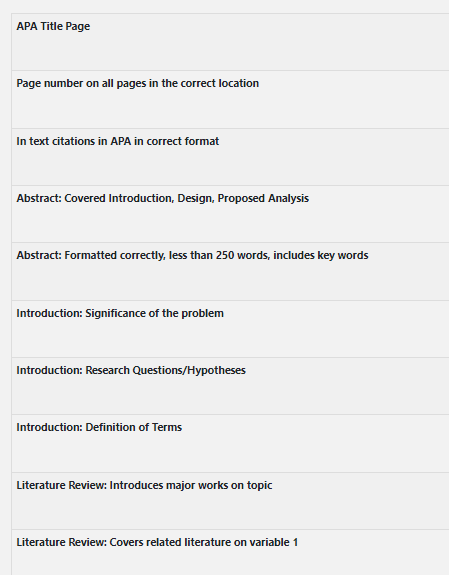The height and width of the screenshot is (575, 449).
Task: Select Abstract formatted correctly under 250 words row
Action: (x=230, y=272)
